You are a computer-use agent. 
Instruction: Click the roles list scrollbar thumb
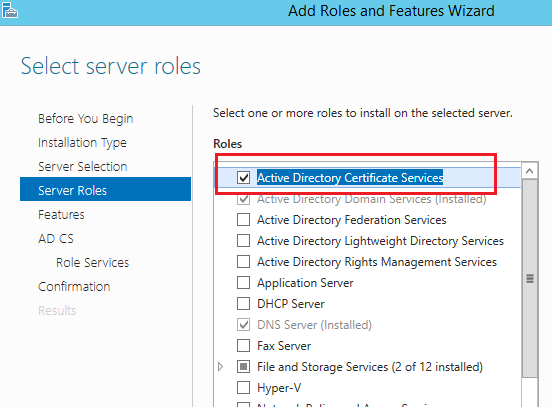coord(529,278)
